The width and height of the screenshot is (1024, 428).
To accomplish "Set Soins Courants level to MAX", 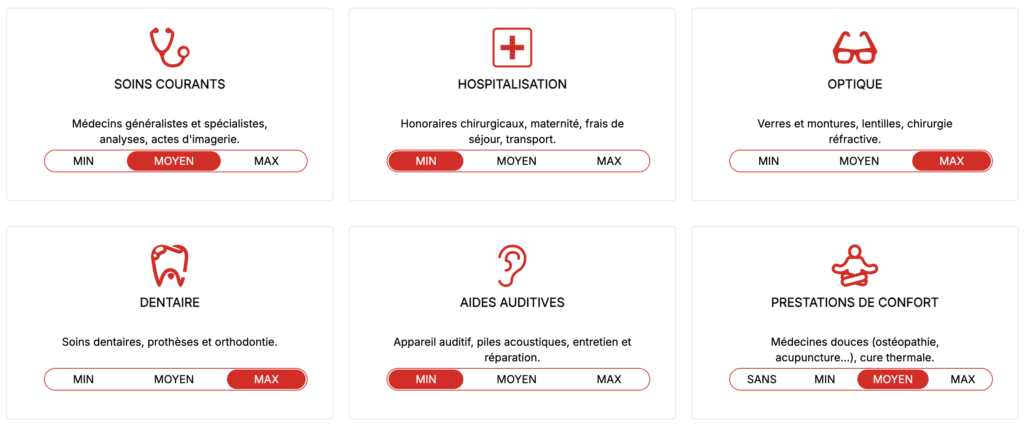I will (266, 161).
